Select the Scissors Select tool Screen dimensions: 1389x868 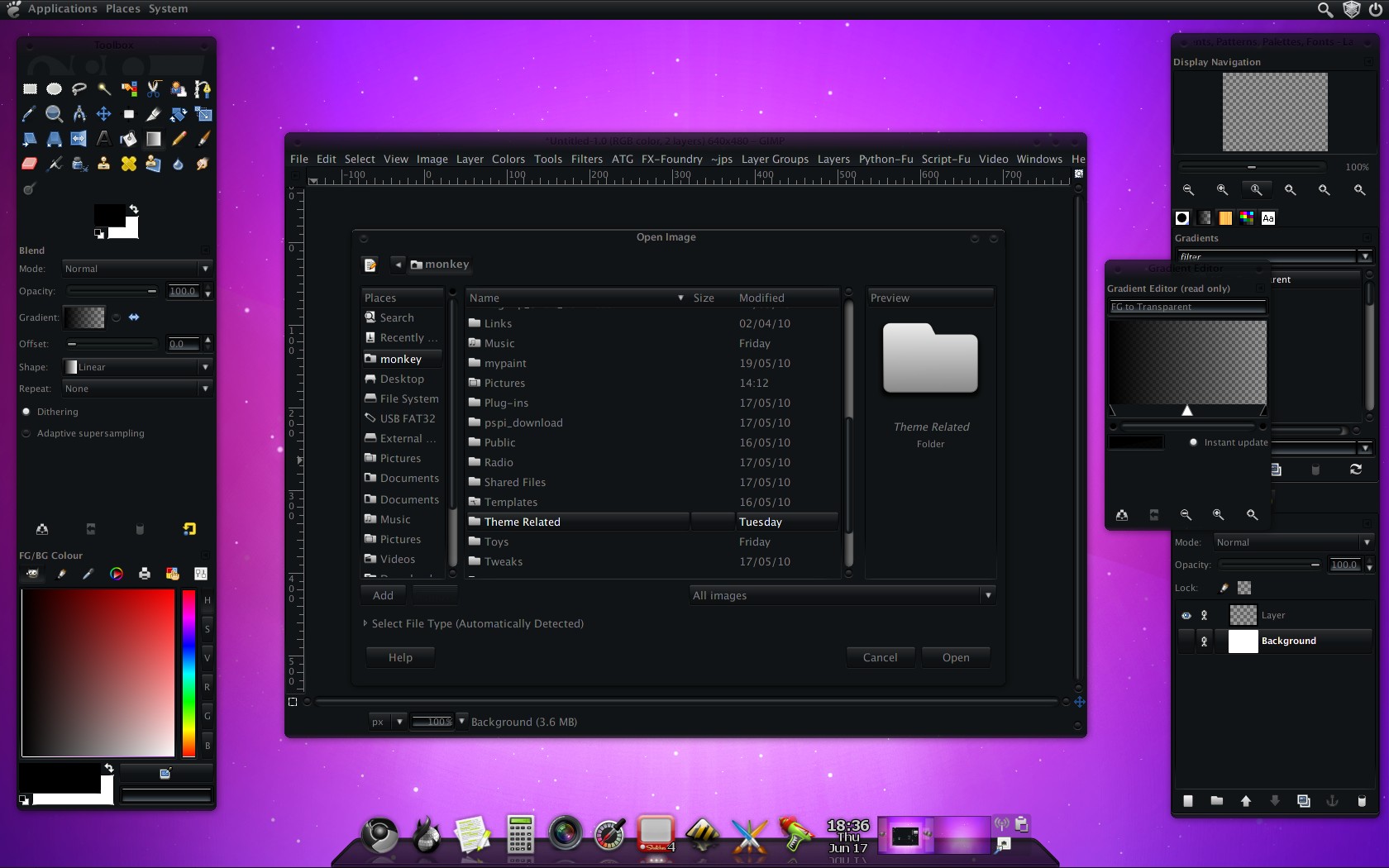tap(154, 89)
